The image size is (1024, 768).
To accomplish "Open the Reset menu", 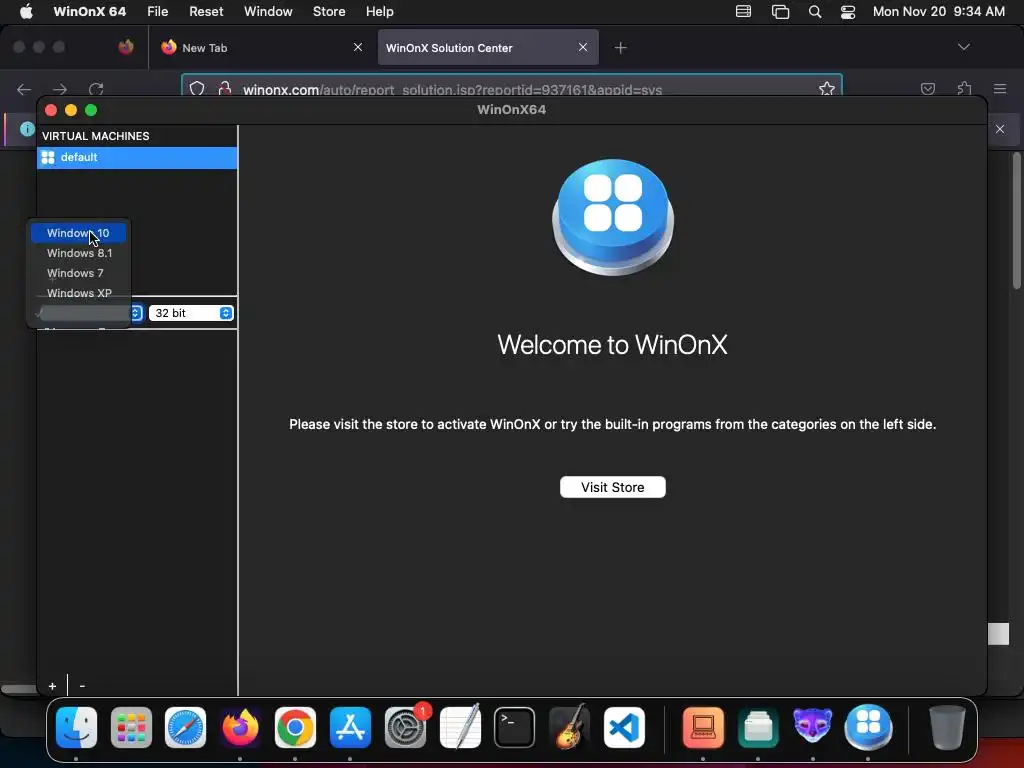I will pyautogui.click(x=206, y=12).
